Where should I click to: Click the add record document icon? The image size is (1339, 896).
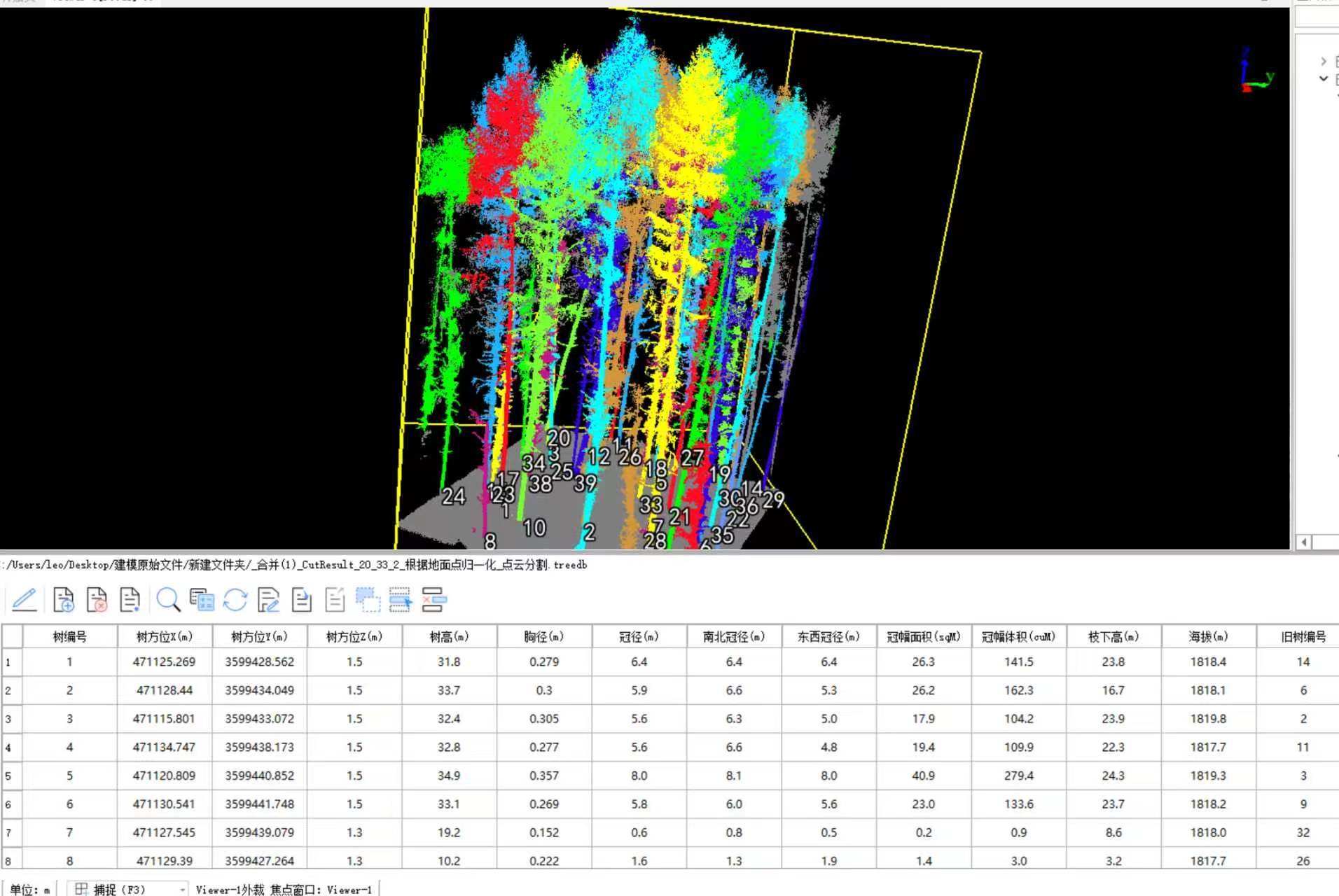point(63,600)
